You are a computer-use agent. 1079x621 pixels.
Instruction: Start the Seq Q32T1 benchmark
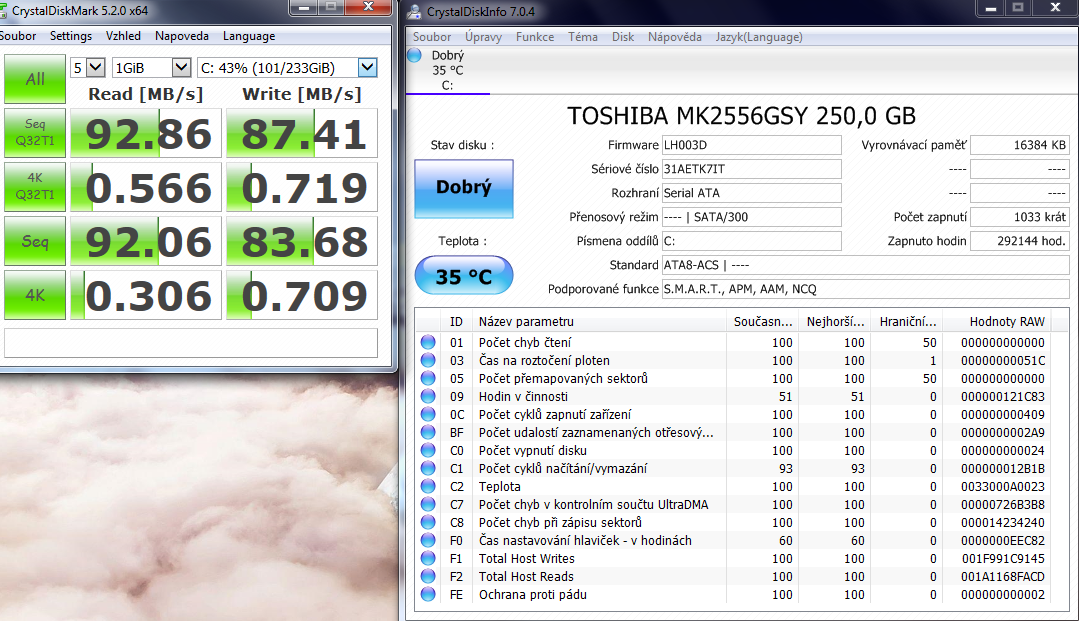click(35, 133)
